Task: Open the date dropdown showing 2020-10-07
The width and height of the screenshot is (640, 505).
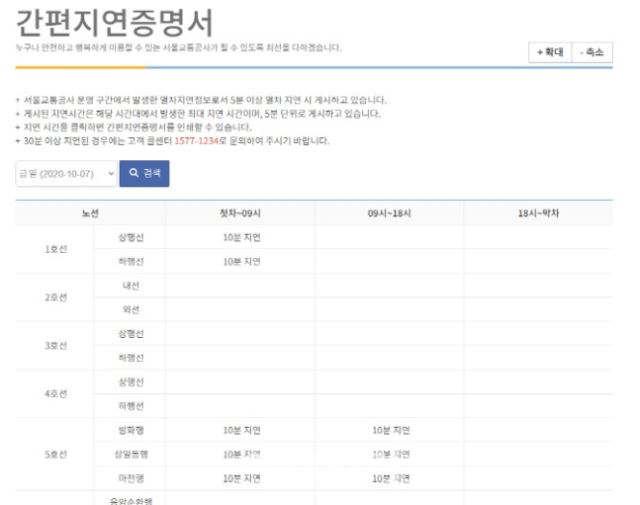Action: pos(67,174)
